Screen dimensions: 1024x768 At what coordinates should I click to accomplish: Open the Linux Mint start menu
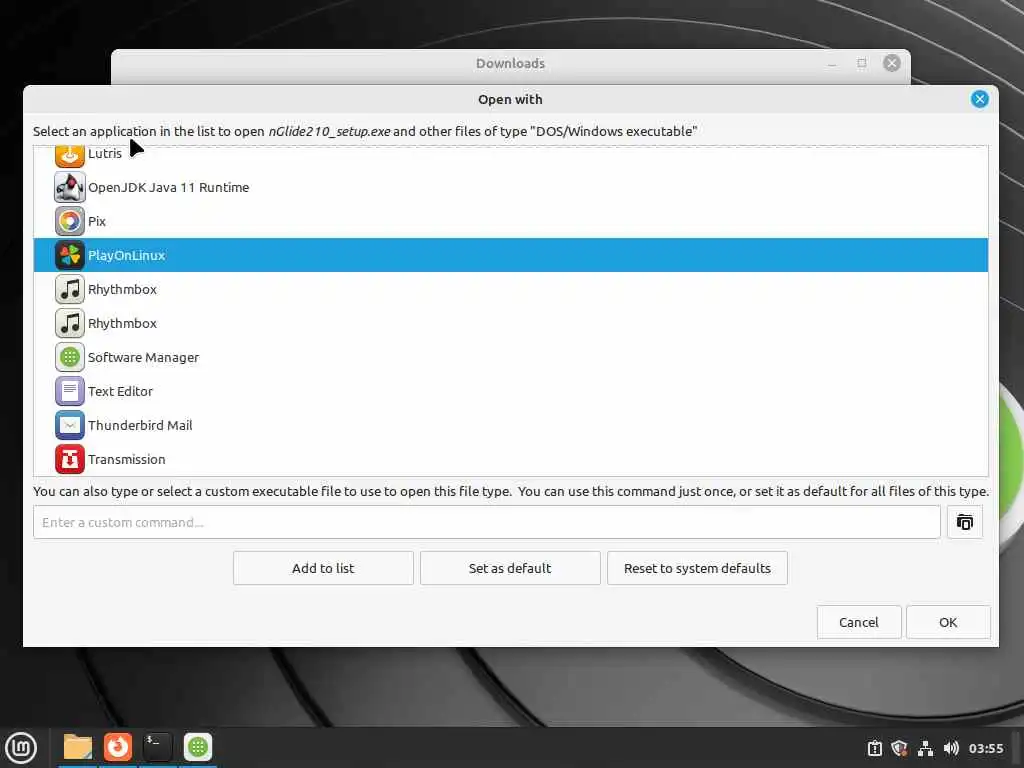tap(21, 748)
